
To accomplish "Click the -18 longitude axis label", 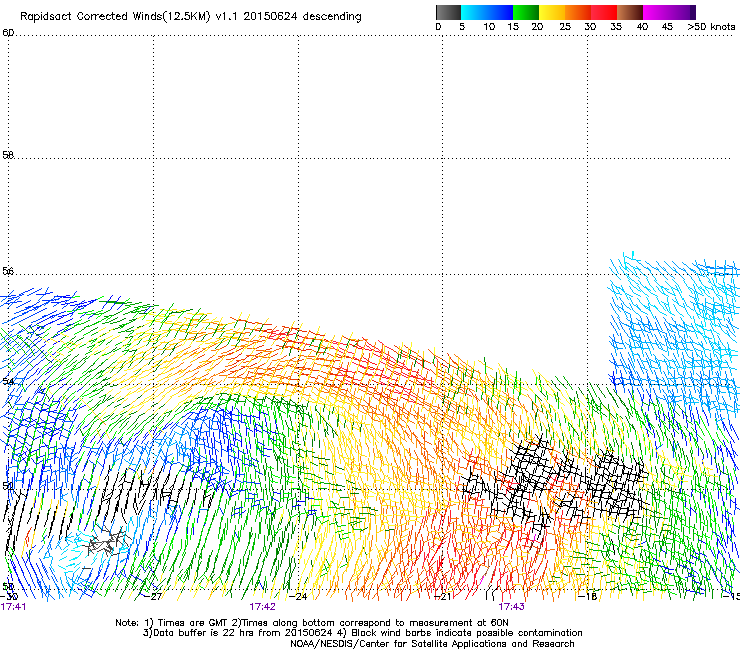I will (x=588, y=596).
